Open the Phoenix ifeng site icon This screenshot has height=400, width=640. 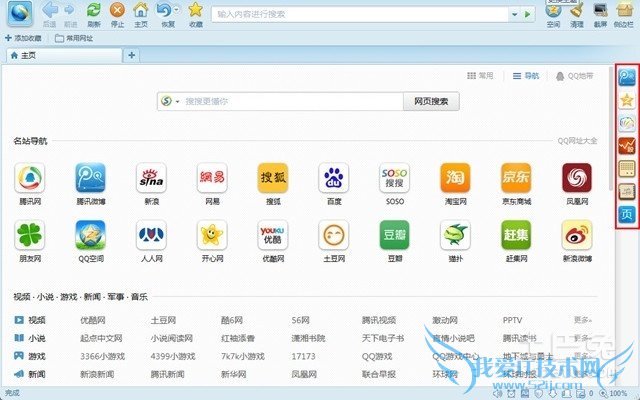click(x=577, y=178)
